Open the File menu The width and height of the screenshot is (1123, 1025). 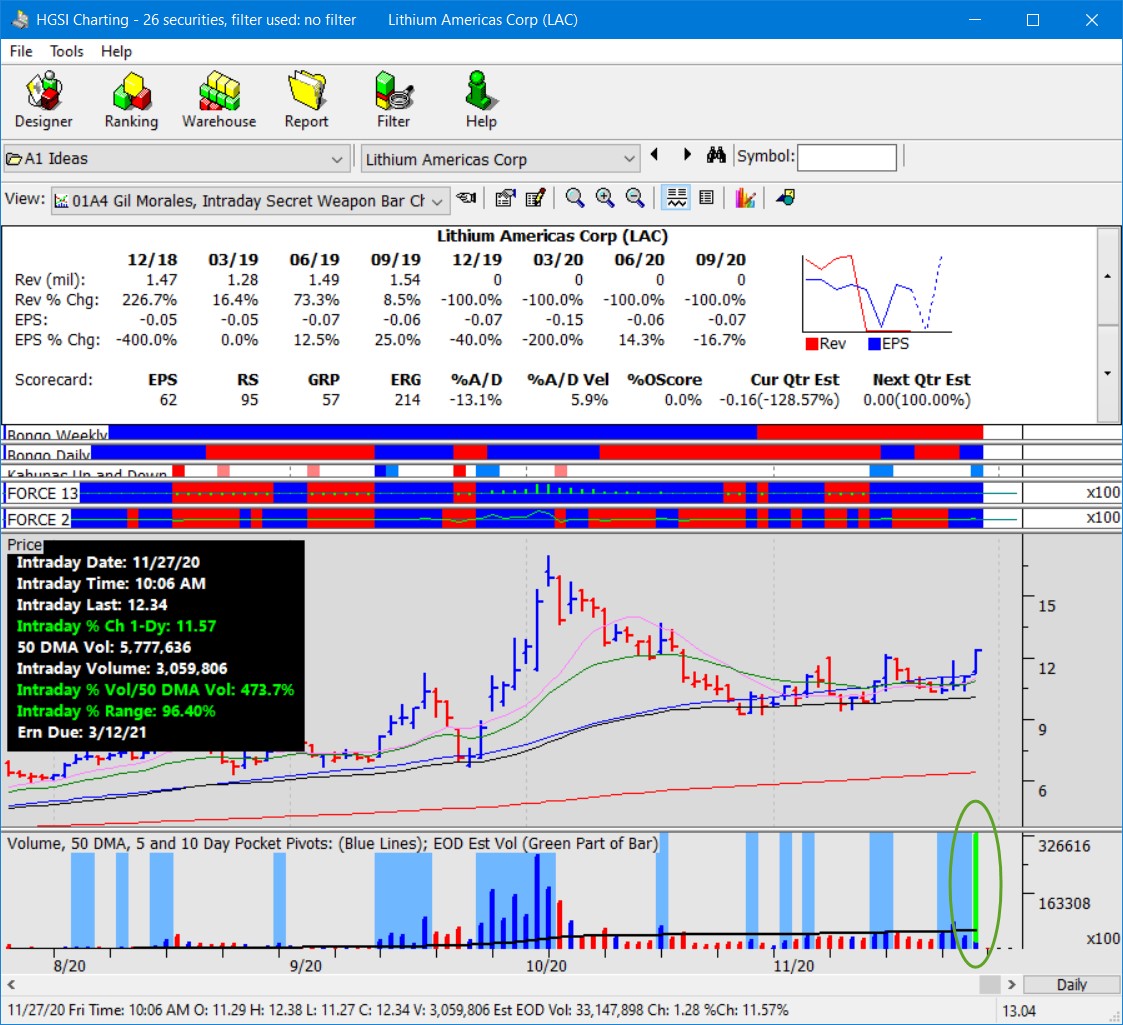(21, 51)
